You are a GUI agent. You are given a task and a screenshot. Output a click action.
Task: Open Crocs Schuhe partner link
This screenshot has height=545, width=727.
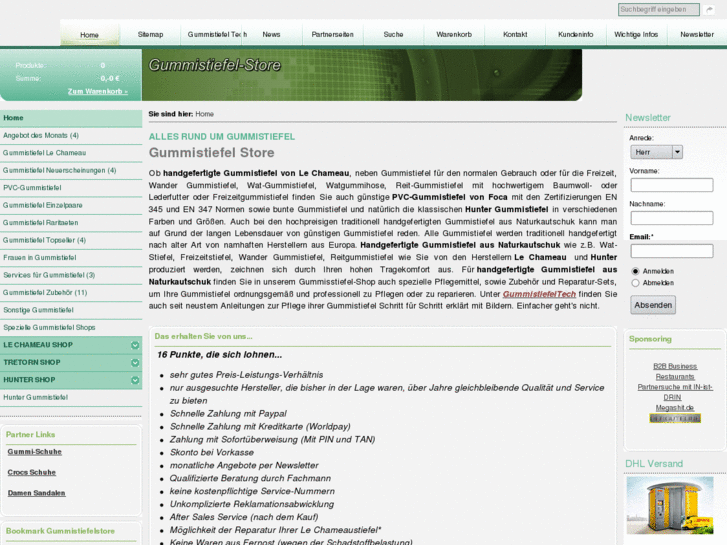[x=32, y=473]
